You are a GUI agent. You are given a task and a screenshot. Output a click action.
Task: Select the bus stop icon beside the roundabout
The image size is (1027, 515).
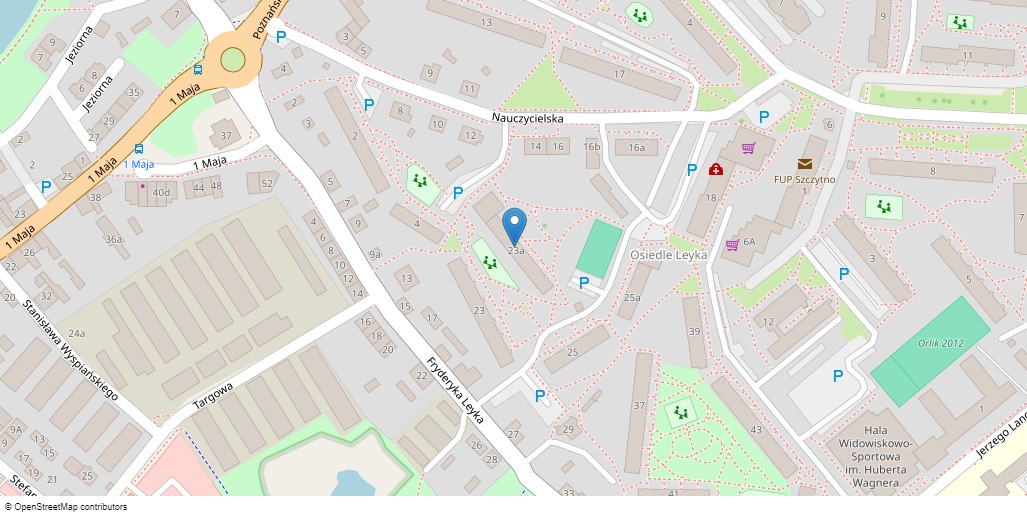point(198,69)
